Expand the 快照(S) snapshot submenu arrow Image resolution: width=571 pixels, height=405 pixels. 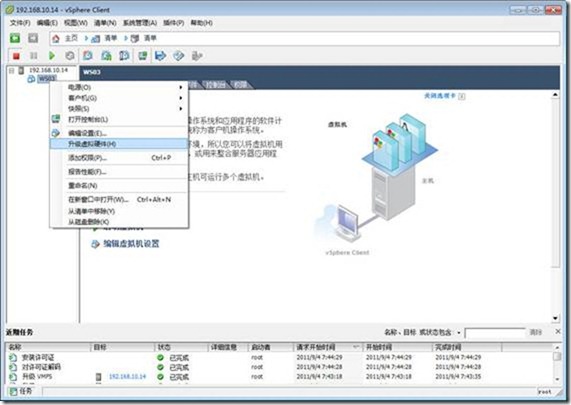[x=181, y=109]
